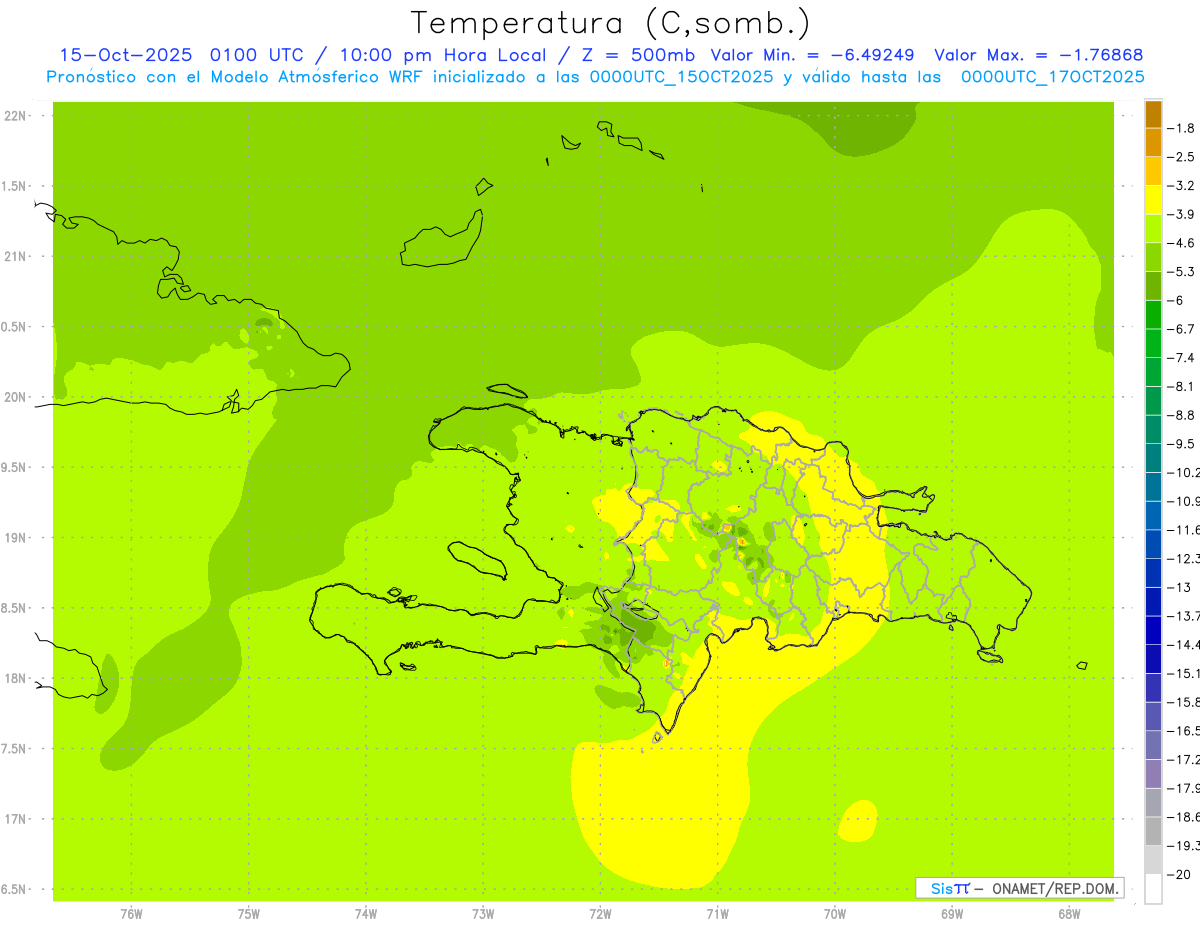Click the "71W" longitude label

coord(717,914)
